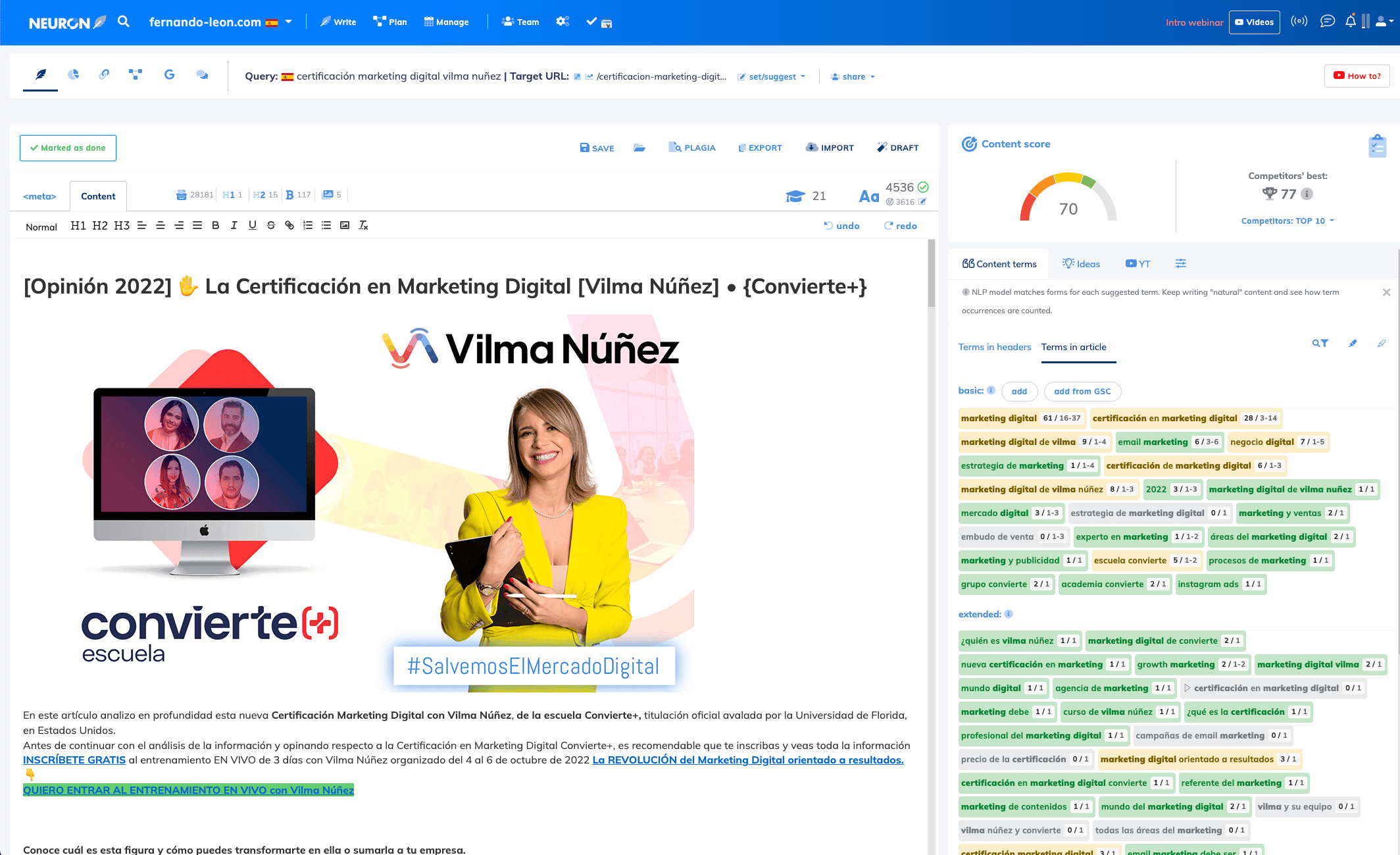Image resolution: width=1400 pixels, height=855 pixels.
Task: Insert bulleted list
Action: tap(326, 226)
